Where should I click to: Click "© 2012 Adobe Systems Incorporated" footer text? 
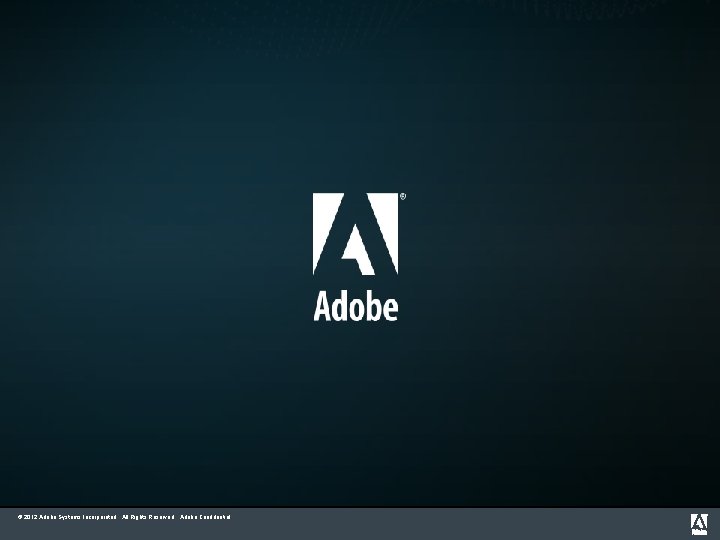(67, 517)
